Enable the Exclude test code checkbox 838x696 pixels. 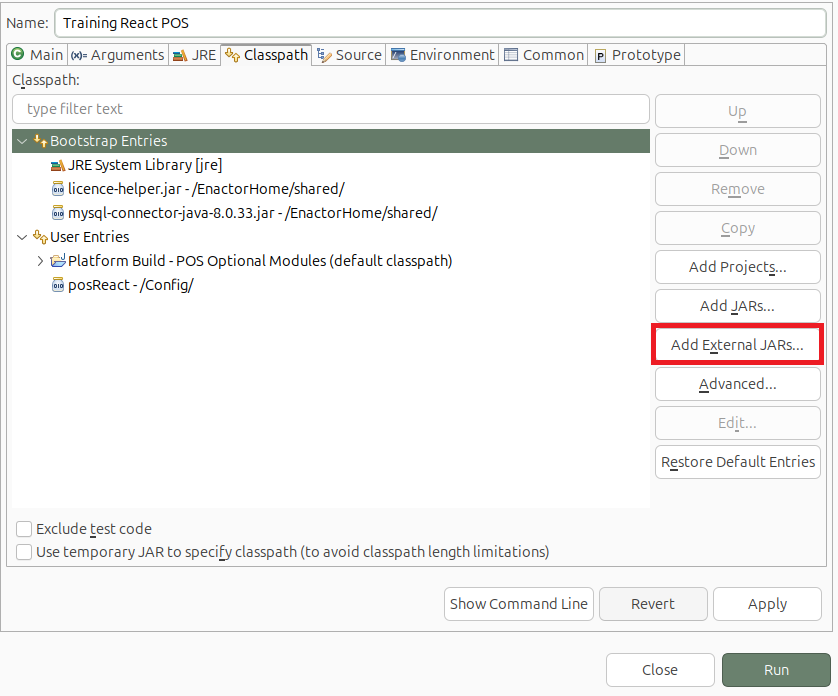(23, 528)
